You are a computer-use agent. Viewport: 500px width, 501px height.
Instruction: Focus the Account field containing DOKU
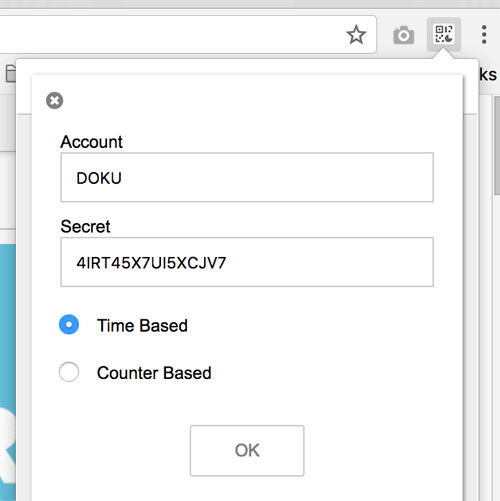(247, 177)
